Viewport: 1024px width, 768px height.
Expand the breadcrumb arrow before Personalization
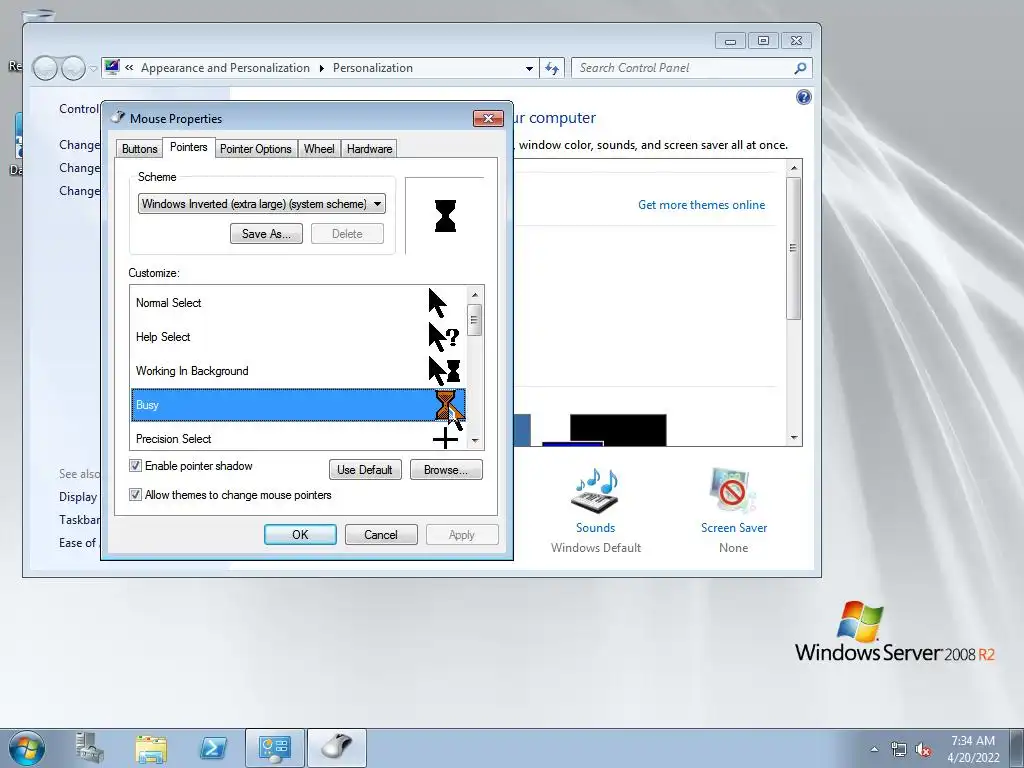[x=321, y=69]
